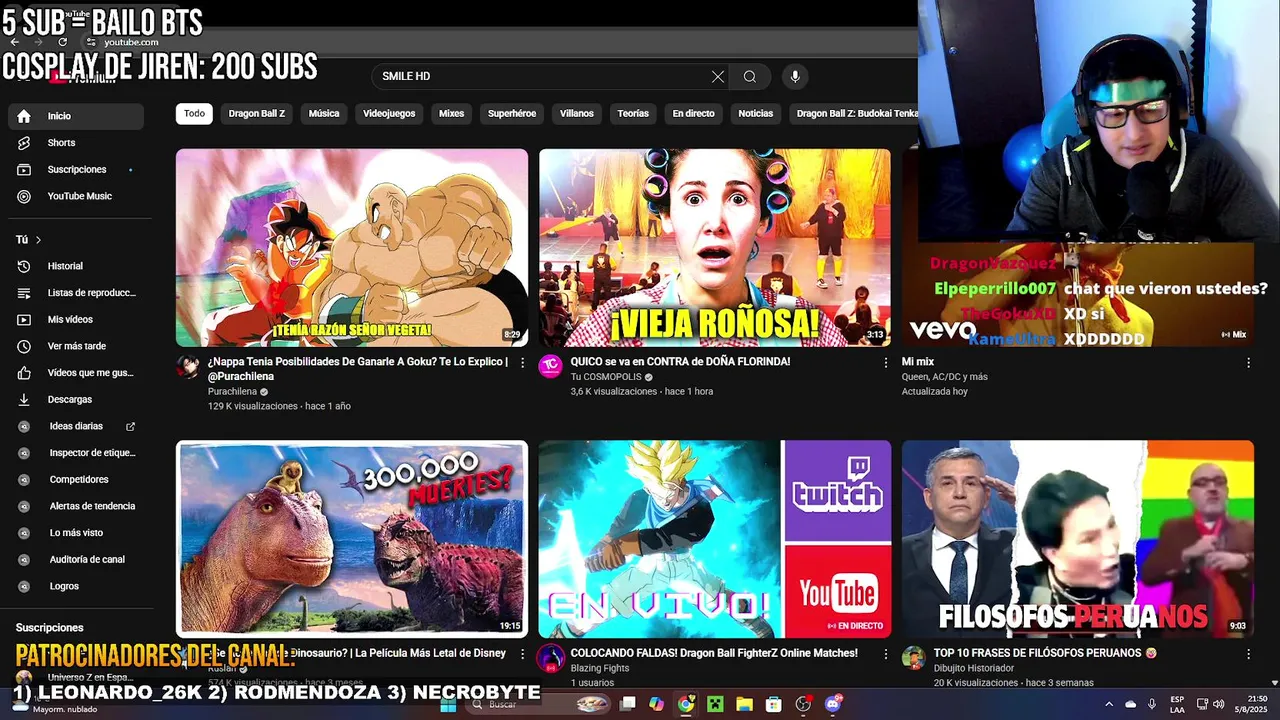Open the Purachilena channel avatar
Viewport: 1280px width, 720px height.
click(x=188, y=366)
